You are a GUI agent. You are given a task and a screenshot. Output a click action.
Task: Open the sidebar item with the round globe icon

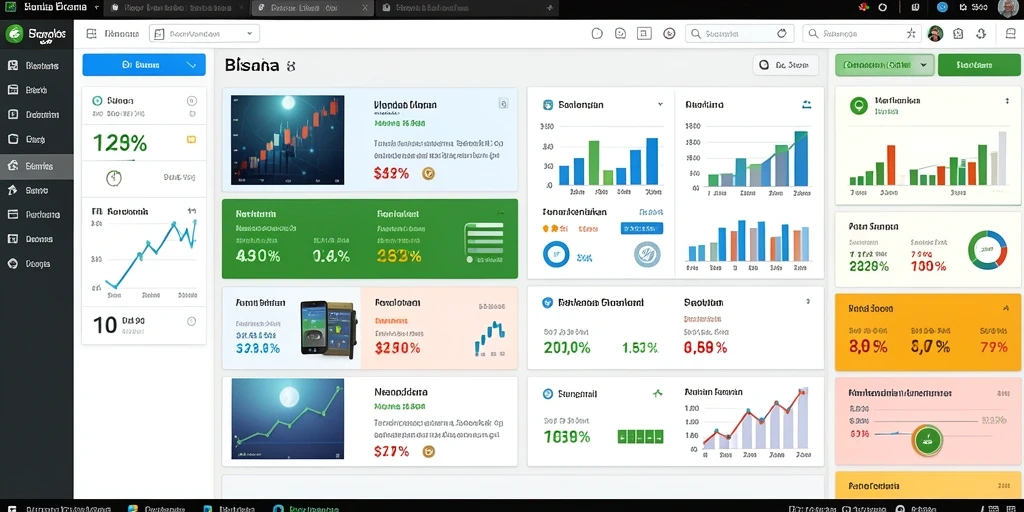pos(37,264)
